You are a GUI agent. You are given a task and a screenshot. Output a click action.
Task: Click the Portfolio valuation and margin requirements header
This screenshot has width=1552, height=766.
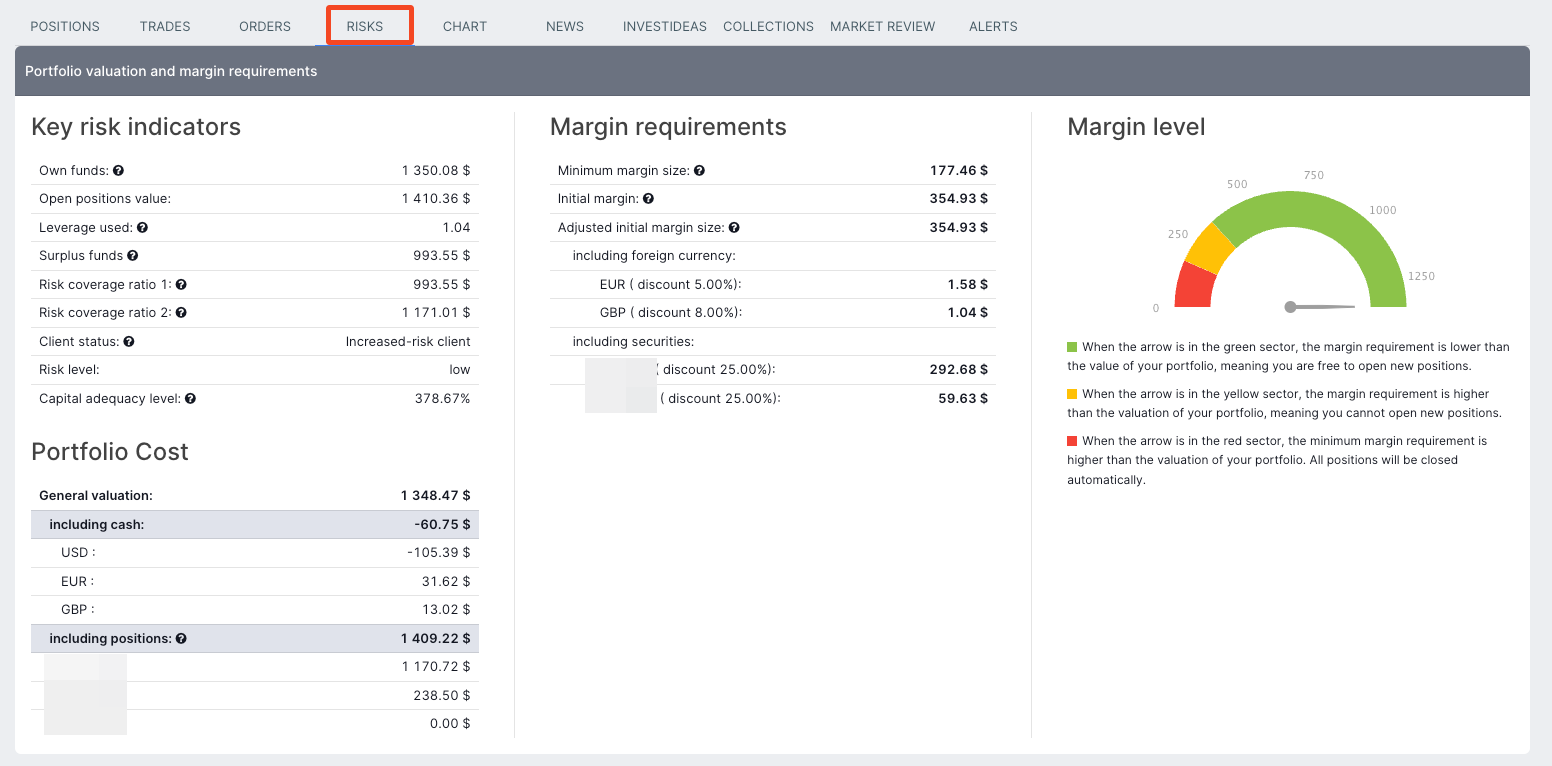tap(171, 71)
